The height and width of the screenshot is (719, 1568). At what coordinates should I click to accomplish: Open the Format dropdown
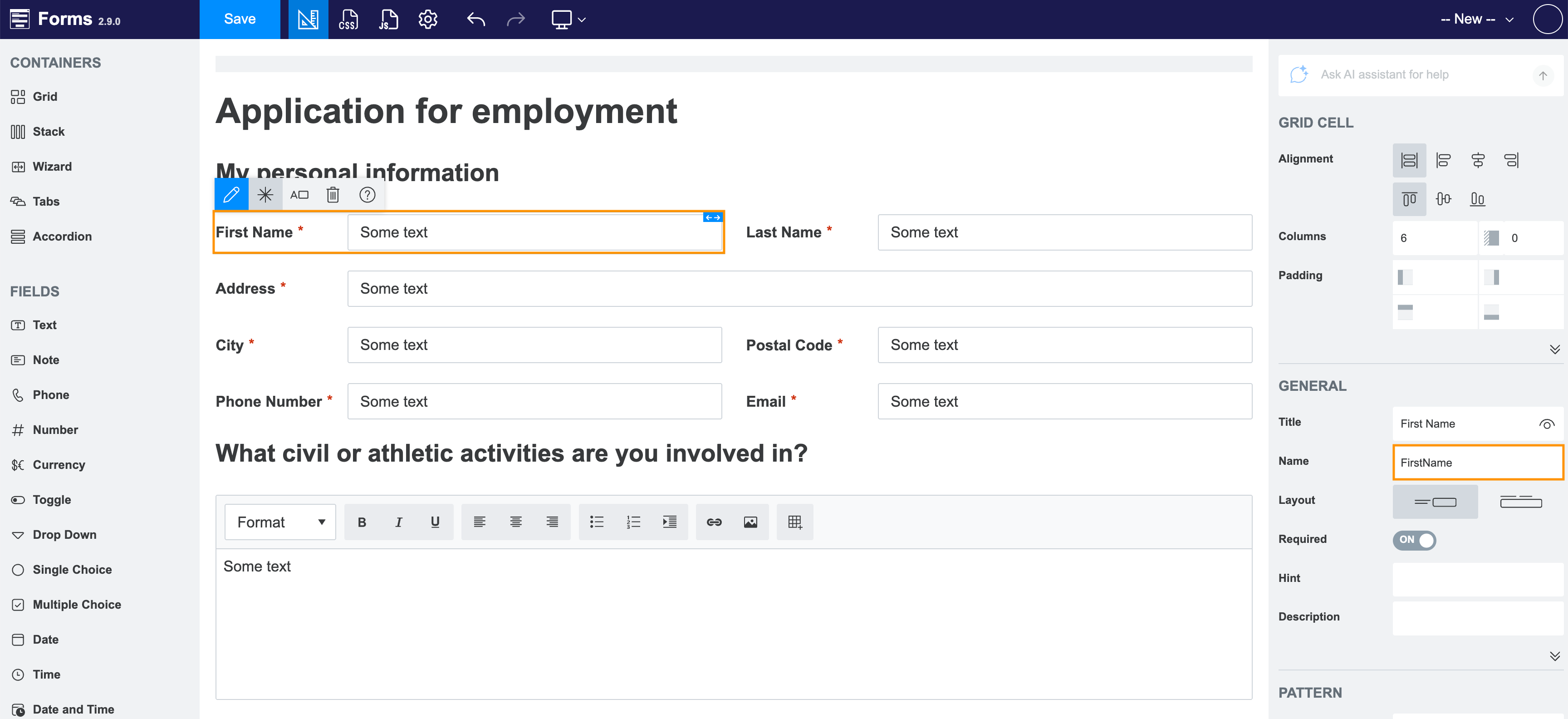pos(280,522)
